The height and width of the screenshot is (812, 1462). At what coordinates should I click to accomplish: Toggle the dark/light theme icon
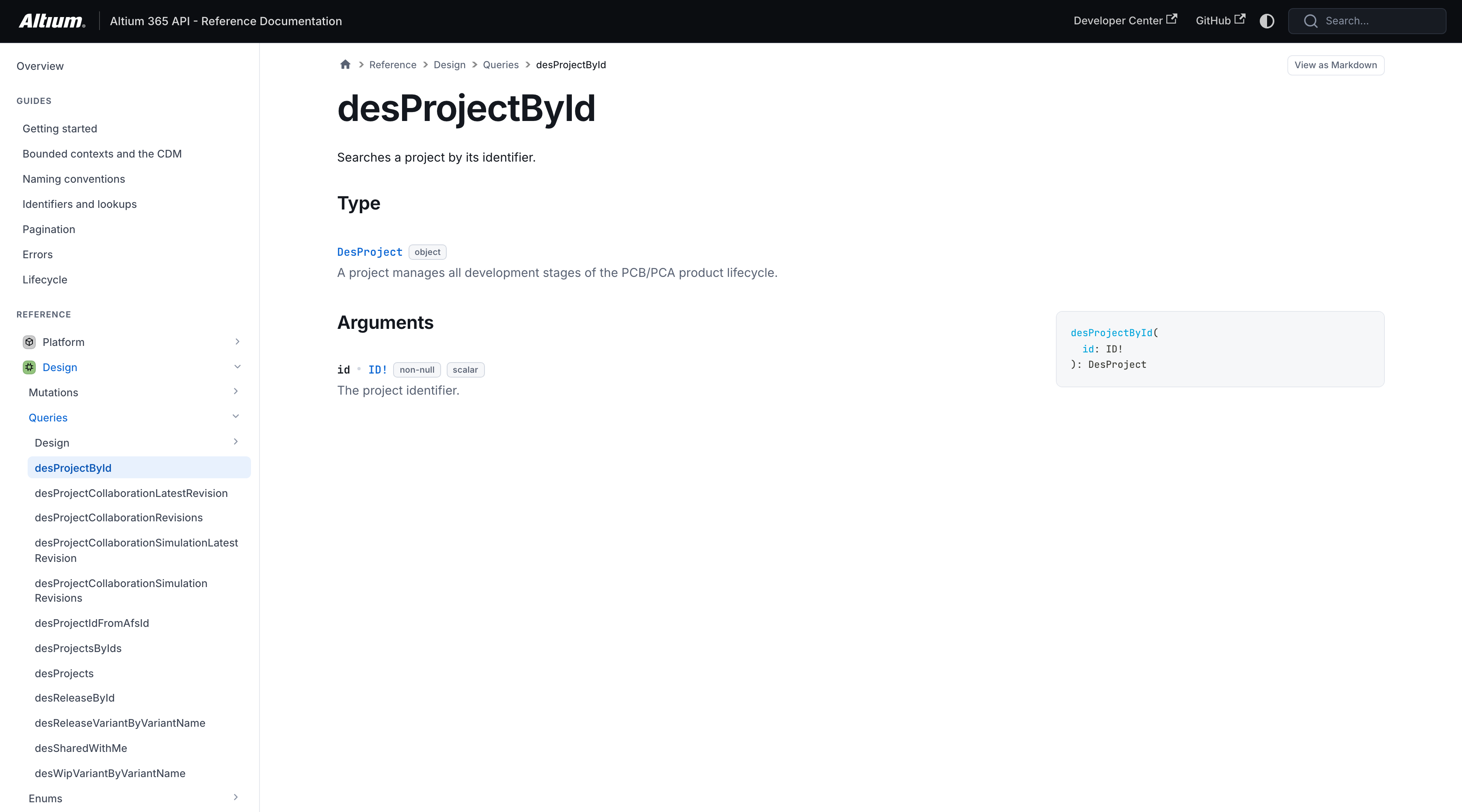tap(1267, 21)
